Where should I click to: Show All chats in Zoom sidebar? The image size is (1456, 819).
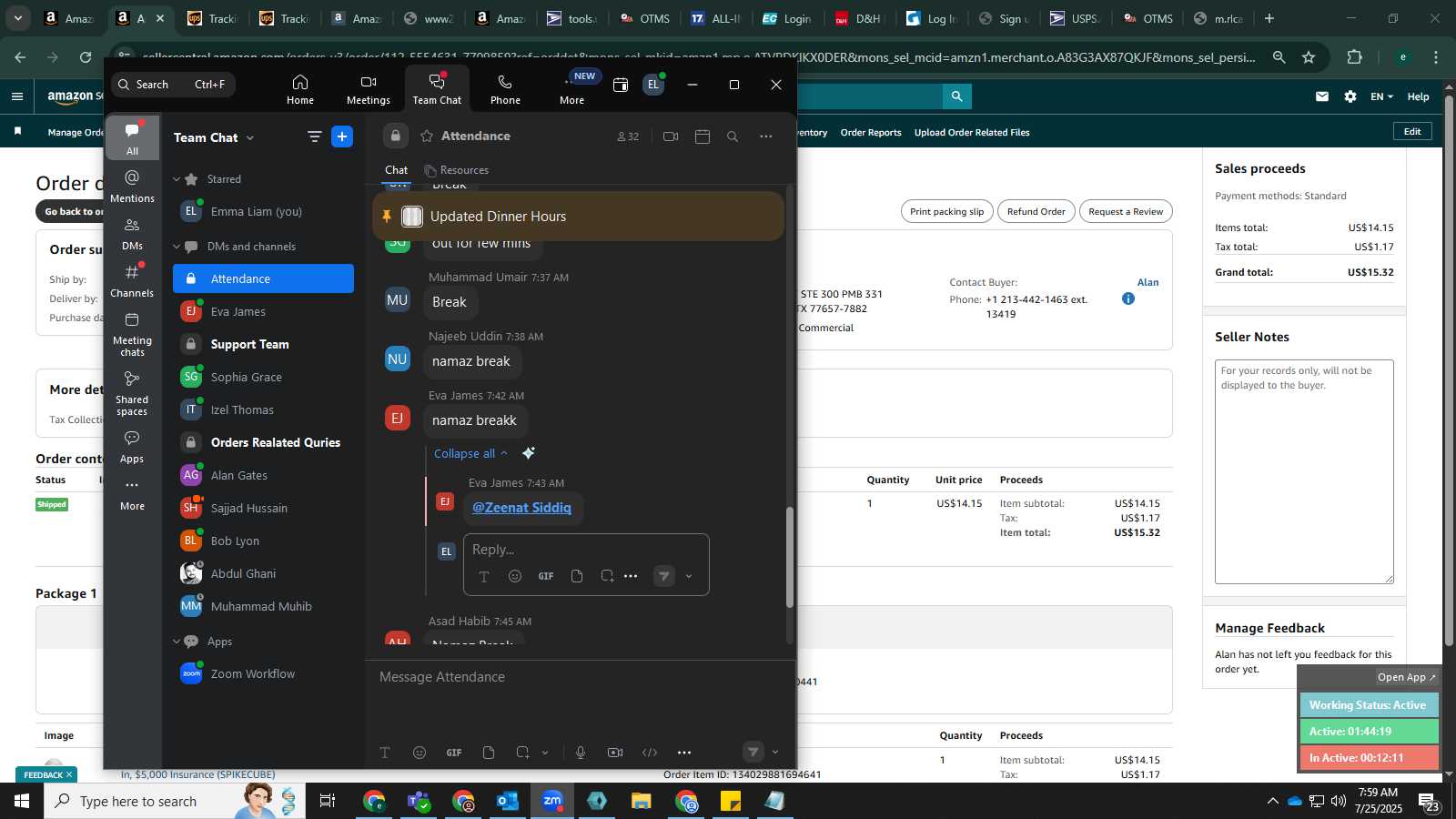[x=132, y=138]
